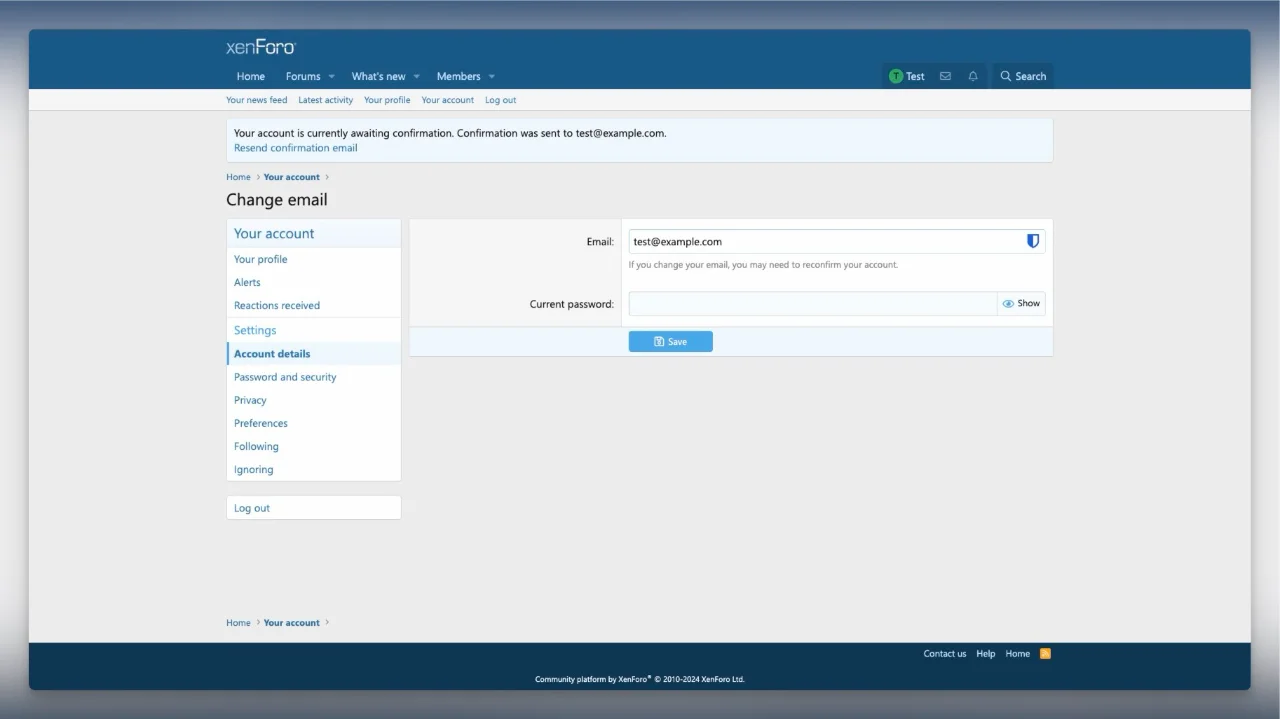Open the conversations envelope icon
Image resolution: width=1280 pixels, height=719 pixels.
(x=945, y=76)
